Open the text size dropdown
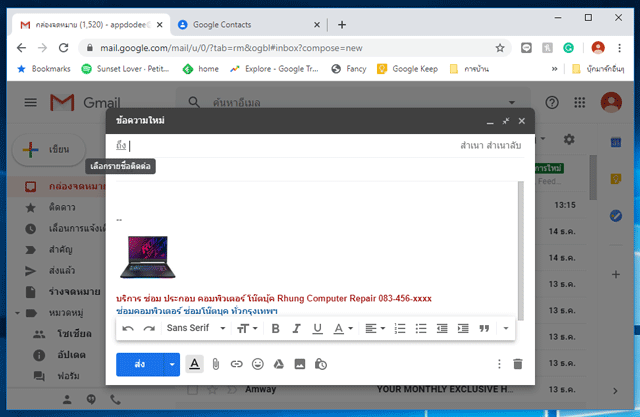 pyautogui.click(x=247, y=328)
